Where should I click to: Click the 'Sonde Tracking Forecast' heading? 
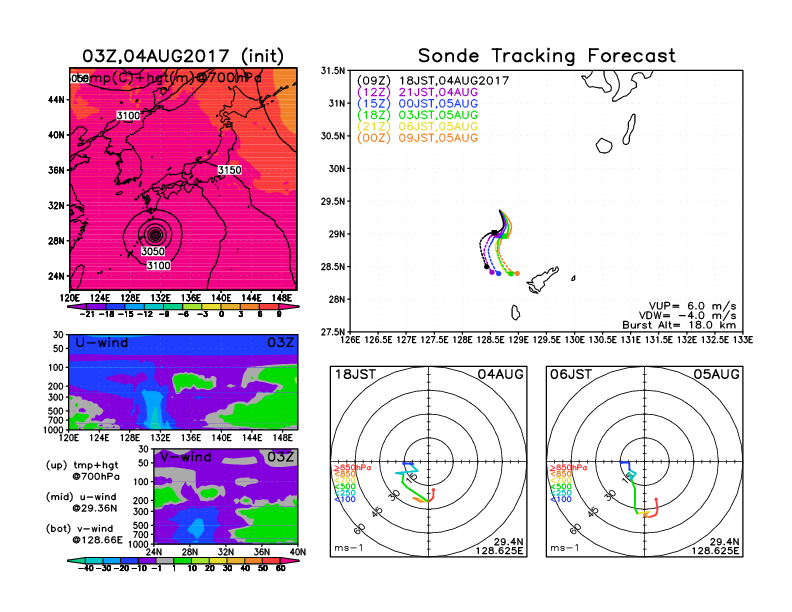click(547, 56)
